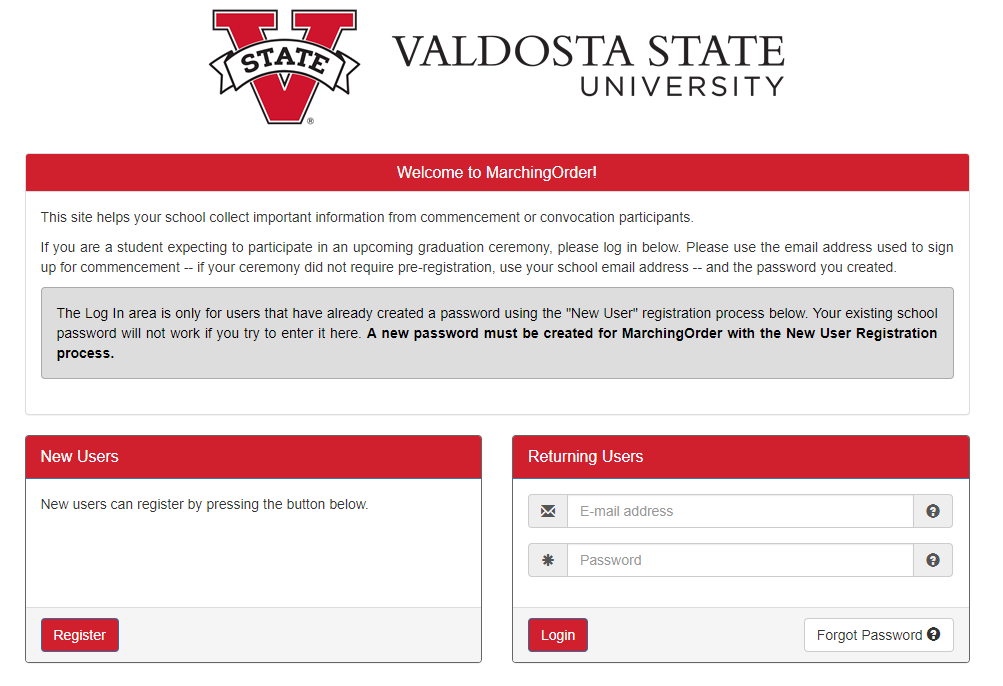
Task: Click the red Welcome to MarchingOrder banner
Action: (497, 172)
